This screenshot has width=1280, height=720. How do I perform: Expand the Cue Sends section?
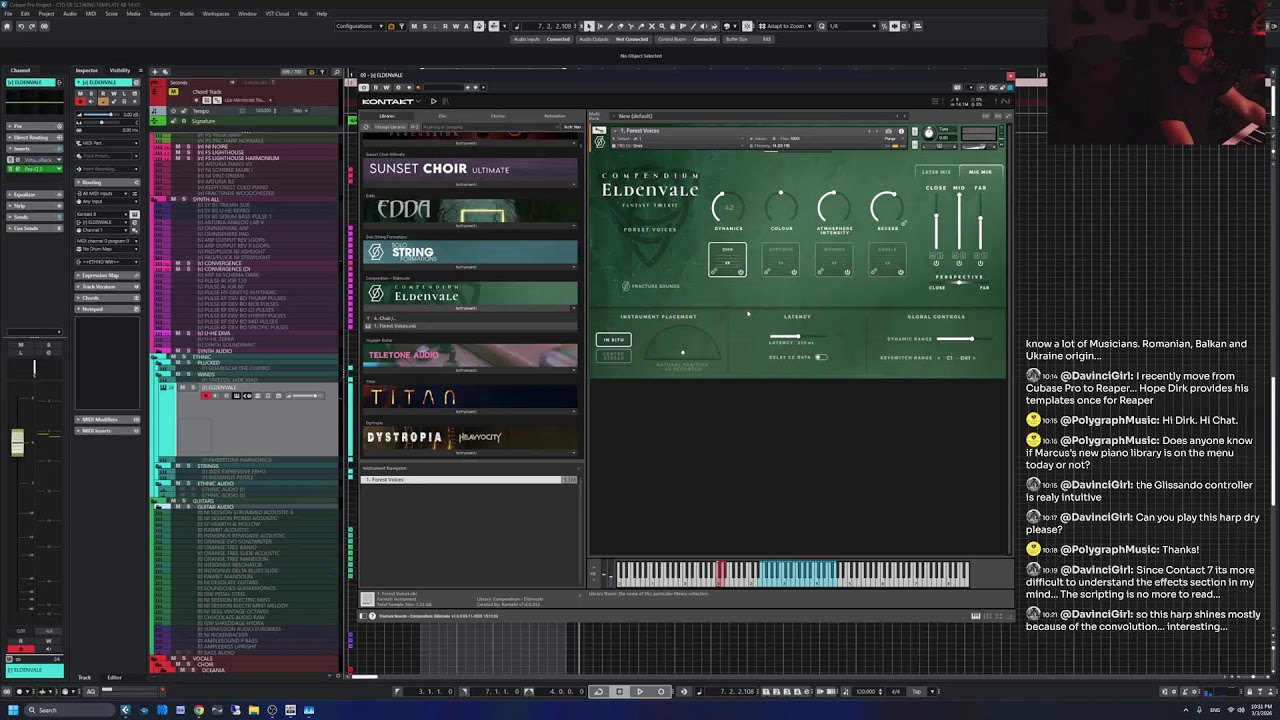34,228
